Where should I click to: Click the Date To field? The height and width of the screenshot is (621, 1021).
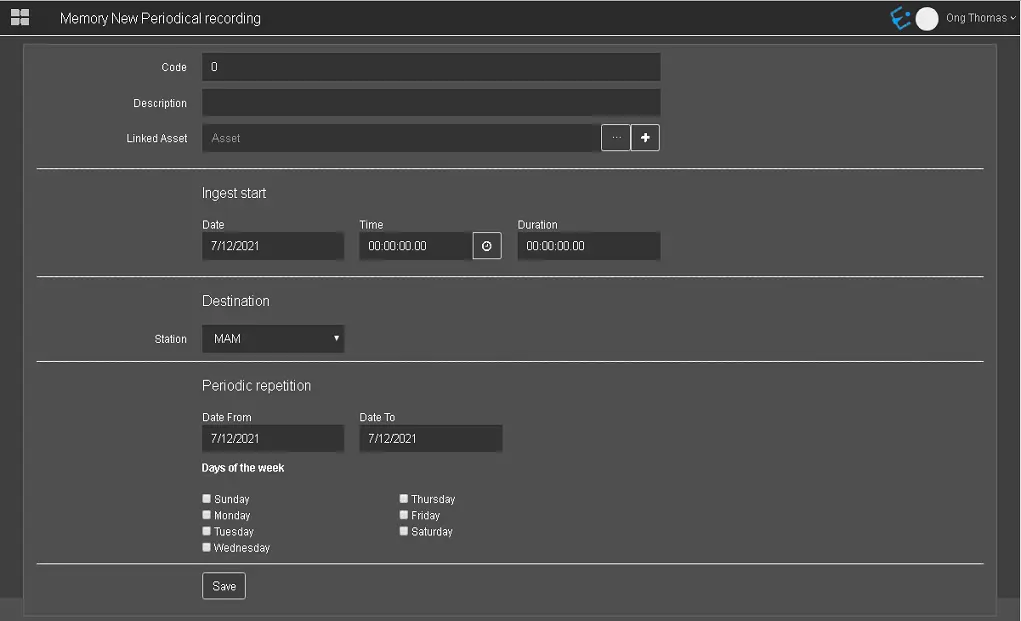click(x=431, y=439)
